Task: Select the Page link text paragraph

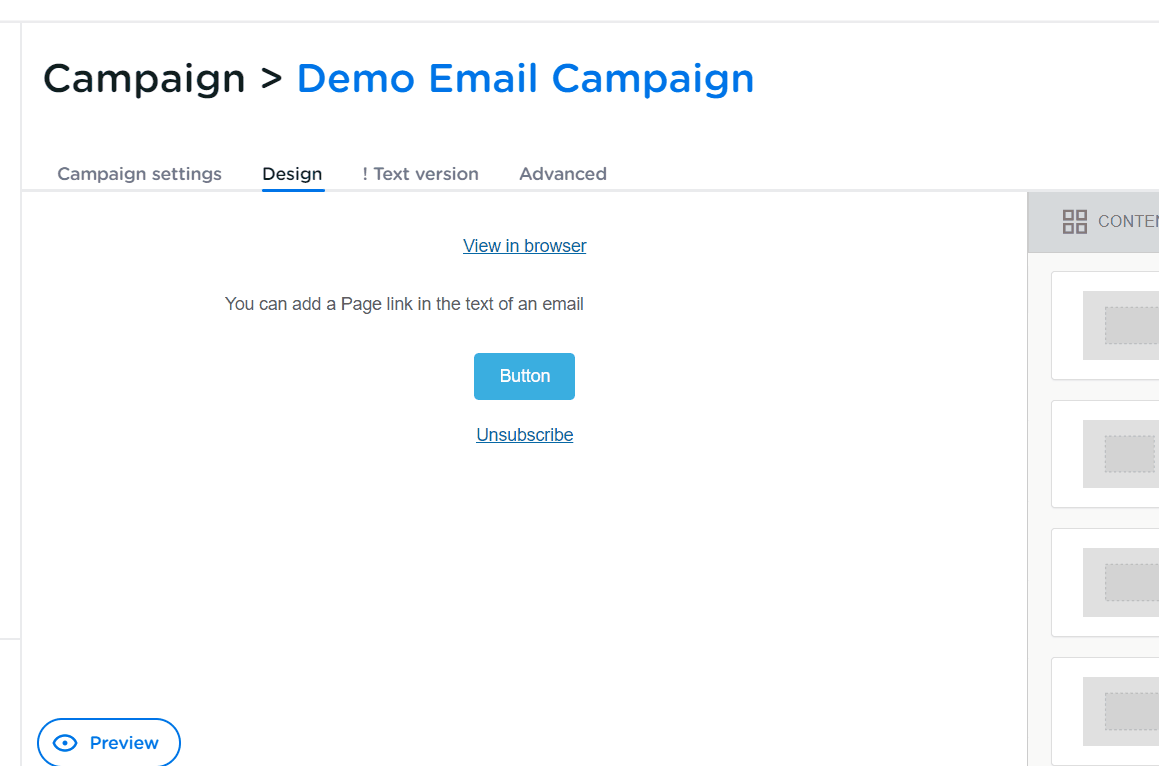Action: click(x=404, y=304)
